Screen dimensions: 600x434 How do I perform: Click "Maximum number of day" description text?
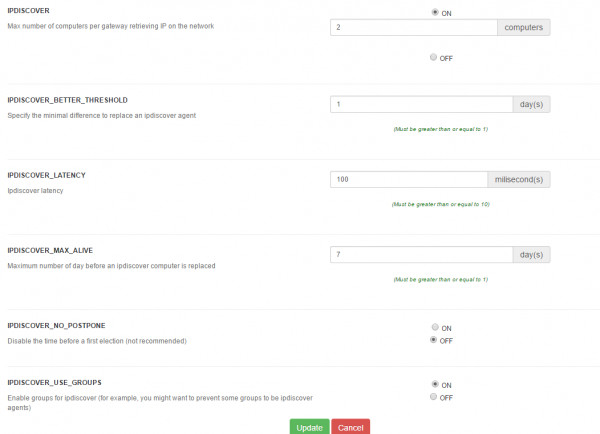(111, 266)
